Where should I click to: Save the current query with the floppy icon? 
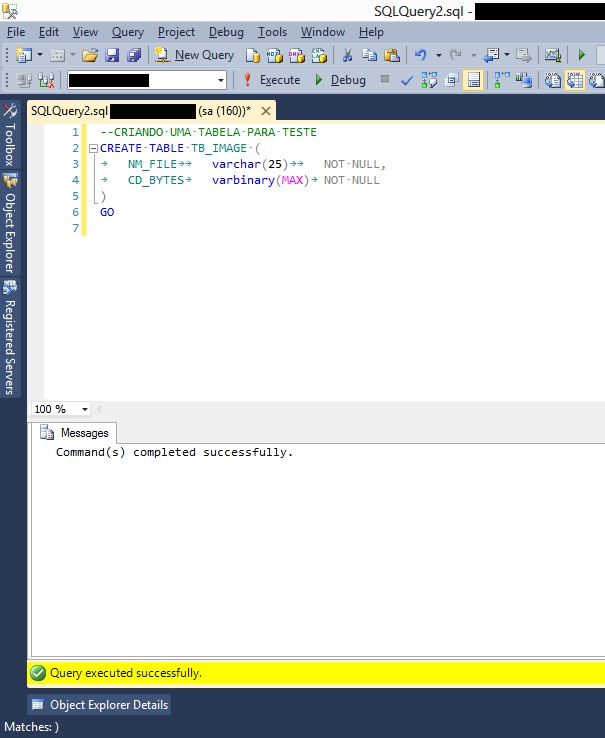[112, 55]
